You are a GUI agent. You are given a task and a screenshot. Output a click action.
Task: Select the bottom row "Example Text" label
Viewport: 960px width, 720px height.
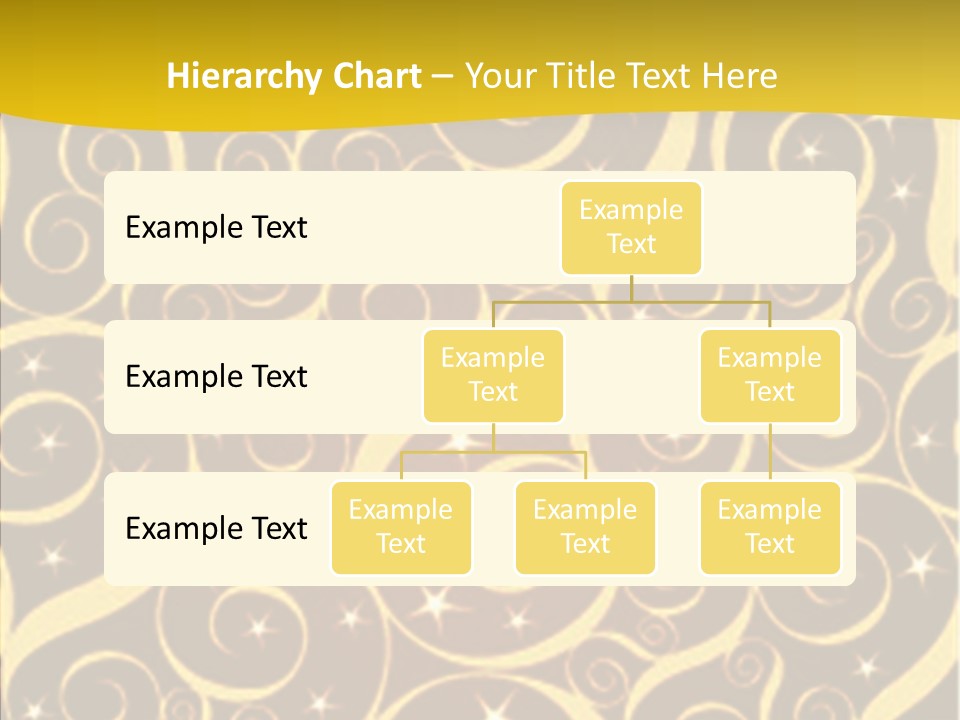(216, 529)
